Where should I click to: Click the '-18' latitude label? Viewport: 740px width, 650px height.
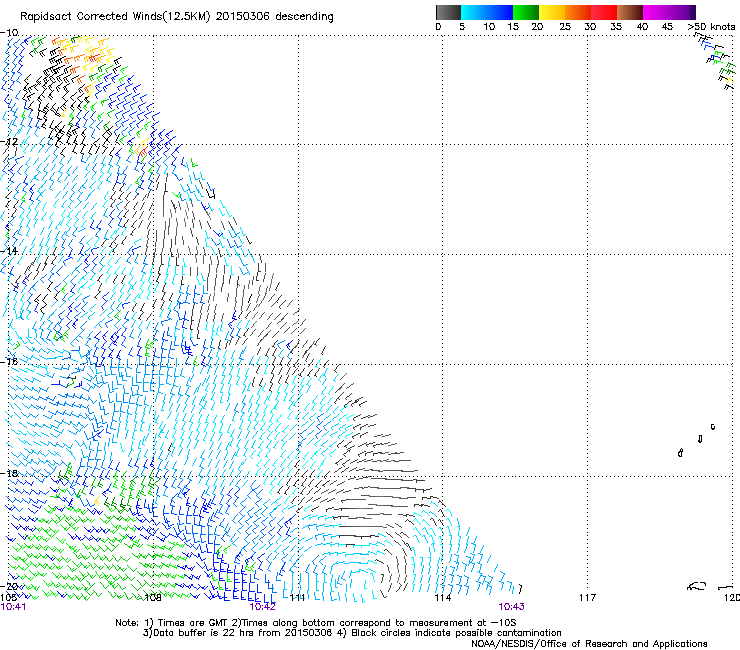coord(9,473)
